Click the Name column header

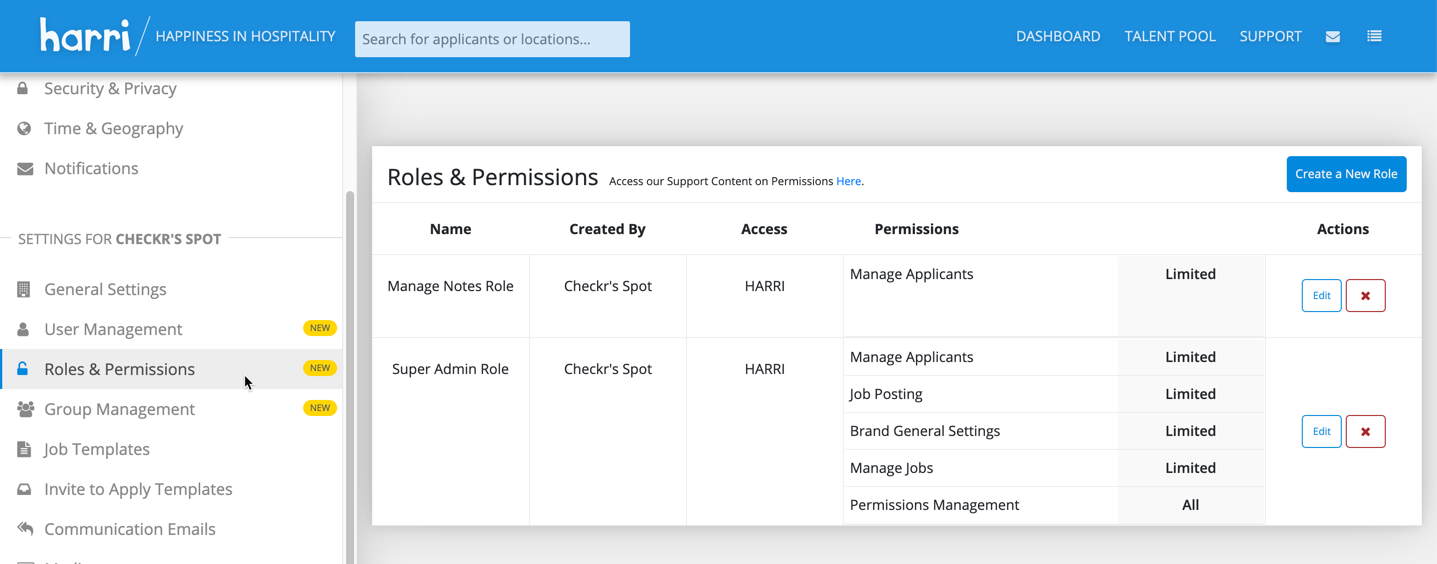click(450, 229)
